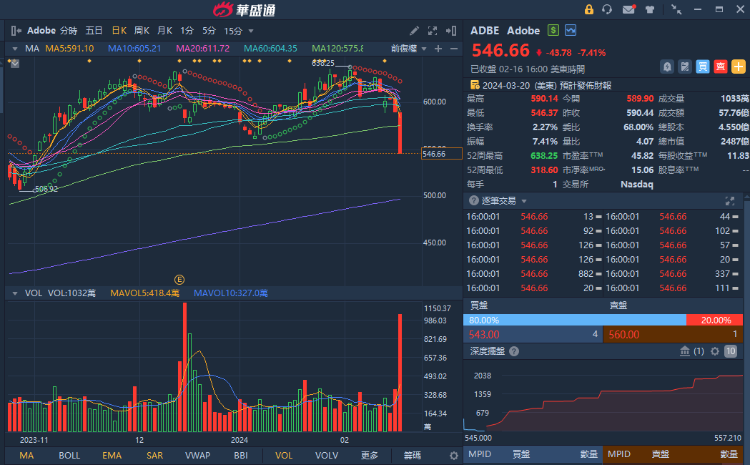Click the blue 80.00% bid ratio bar
Viewport: 750px width, 465px height.
(574, 319)
